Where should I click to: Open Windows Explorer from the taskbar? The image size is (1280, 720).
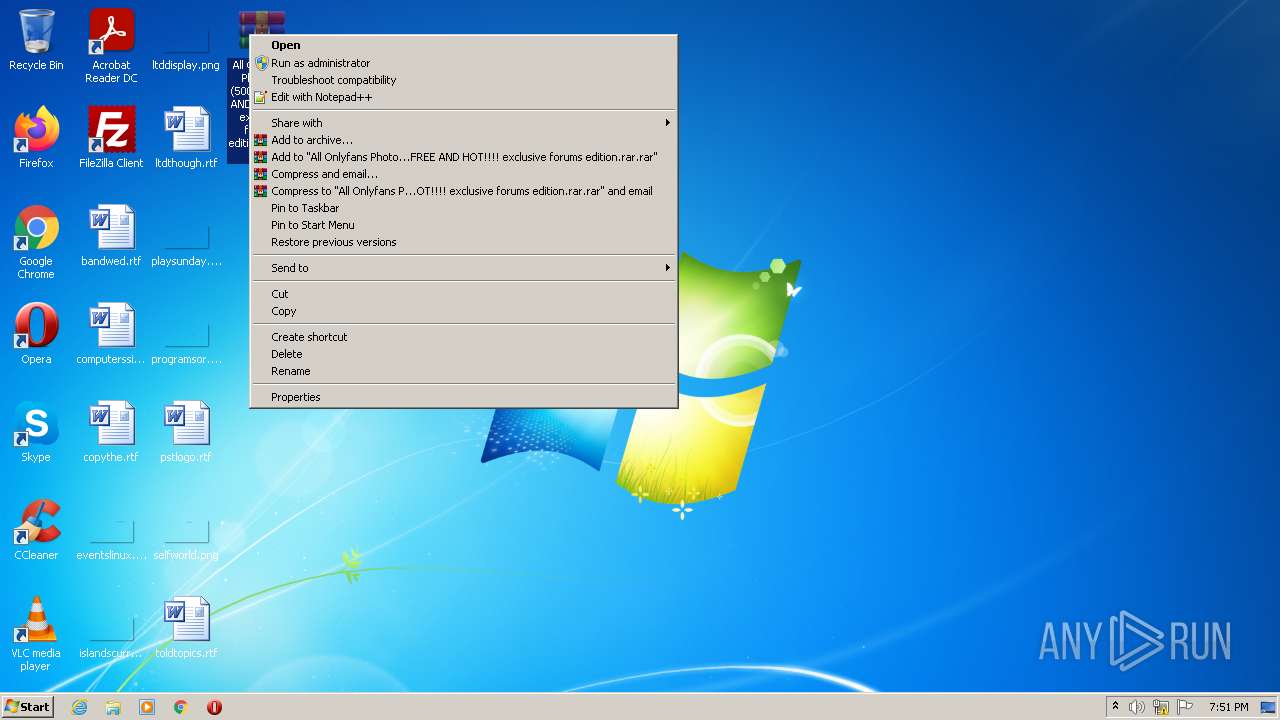point(113,707)
